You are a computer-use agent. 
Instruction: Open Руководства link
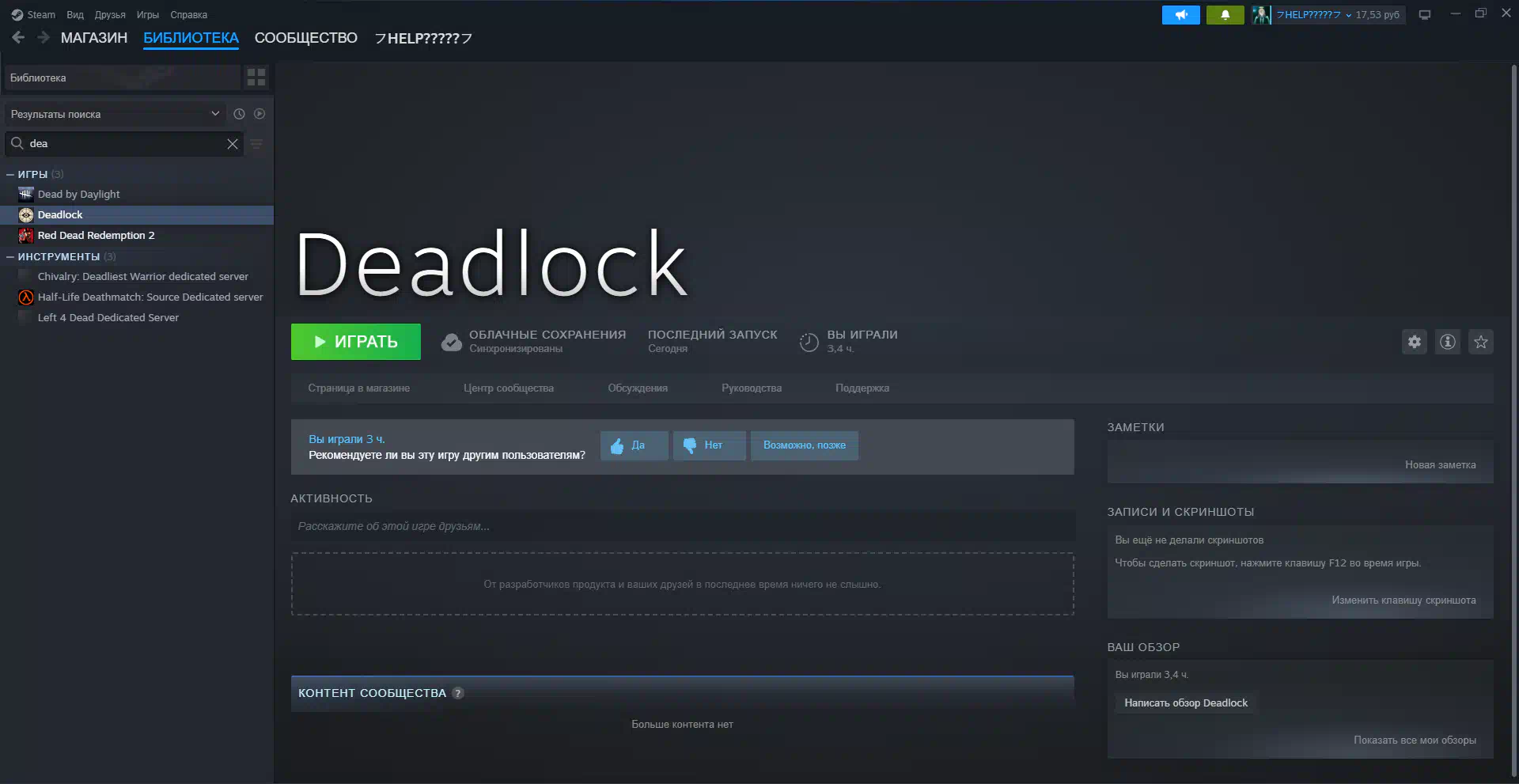pyautogui.click(x=752, y=388)
